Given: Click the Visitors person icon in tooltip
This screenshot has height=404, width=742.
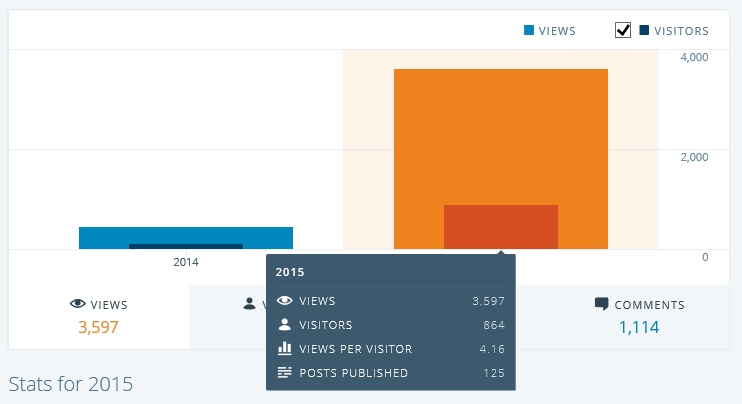Looking at the screenshot, I should (x=284, y=325).
